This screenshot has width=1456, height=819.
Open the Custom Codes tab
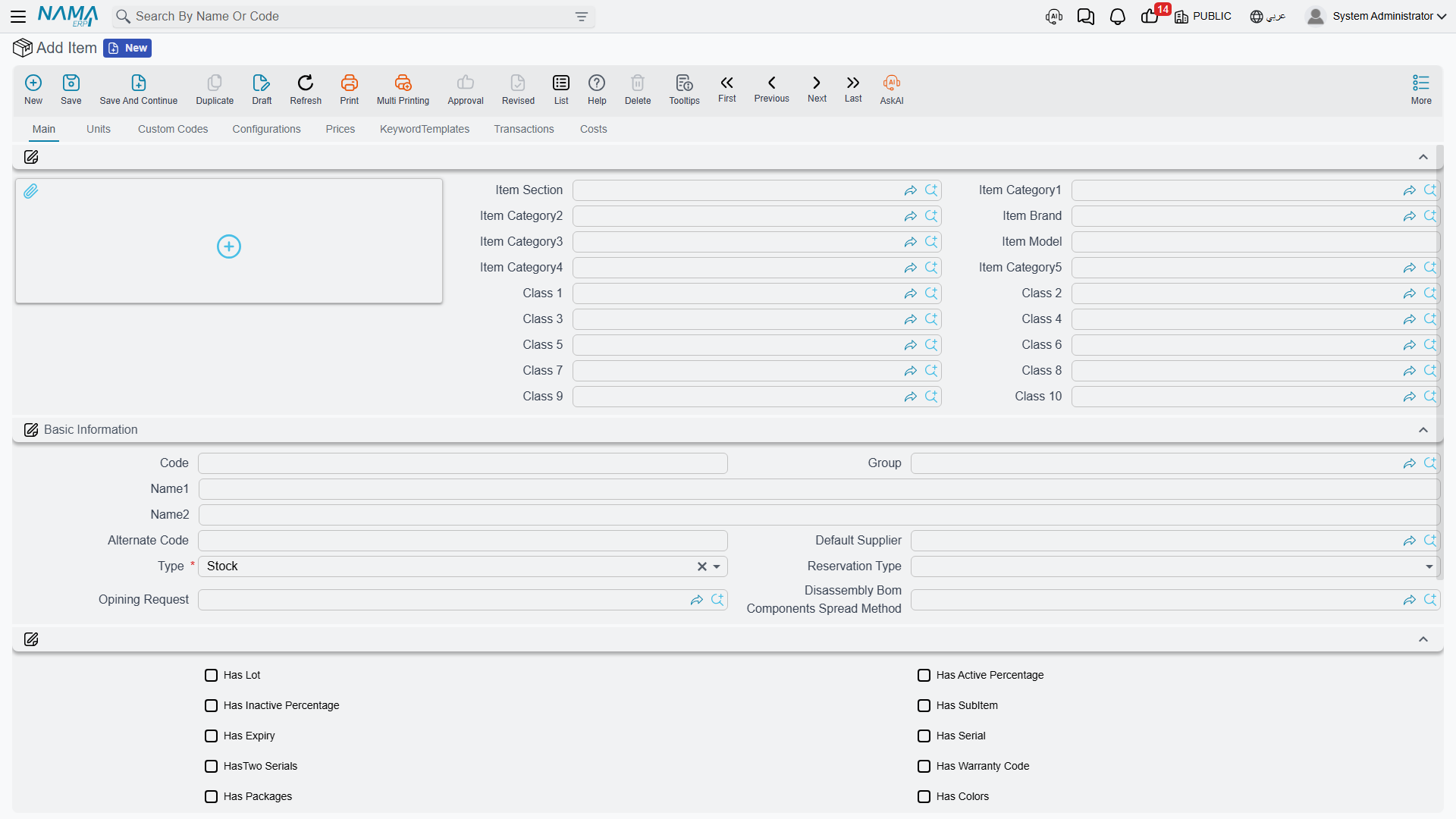pos(173,129)
